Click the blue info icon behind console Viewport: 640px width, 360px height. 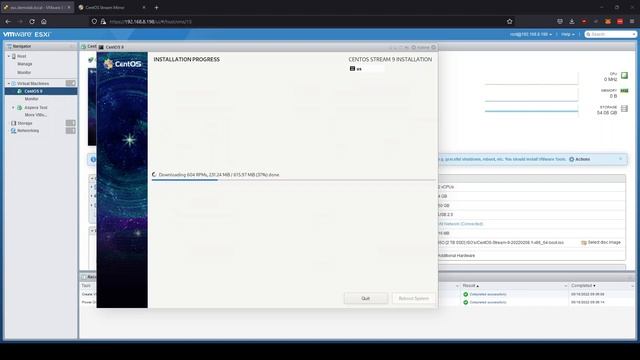pos(93,160)
